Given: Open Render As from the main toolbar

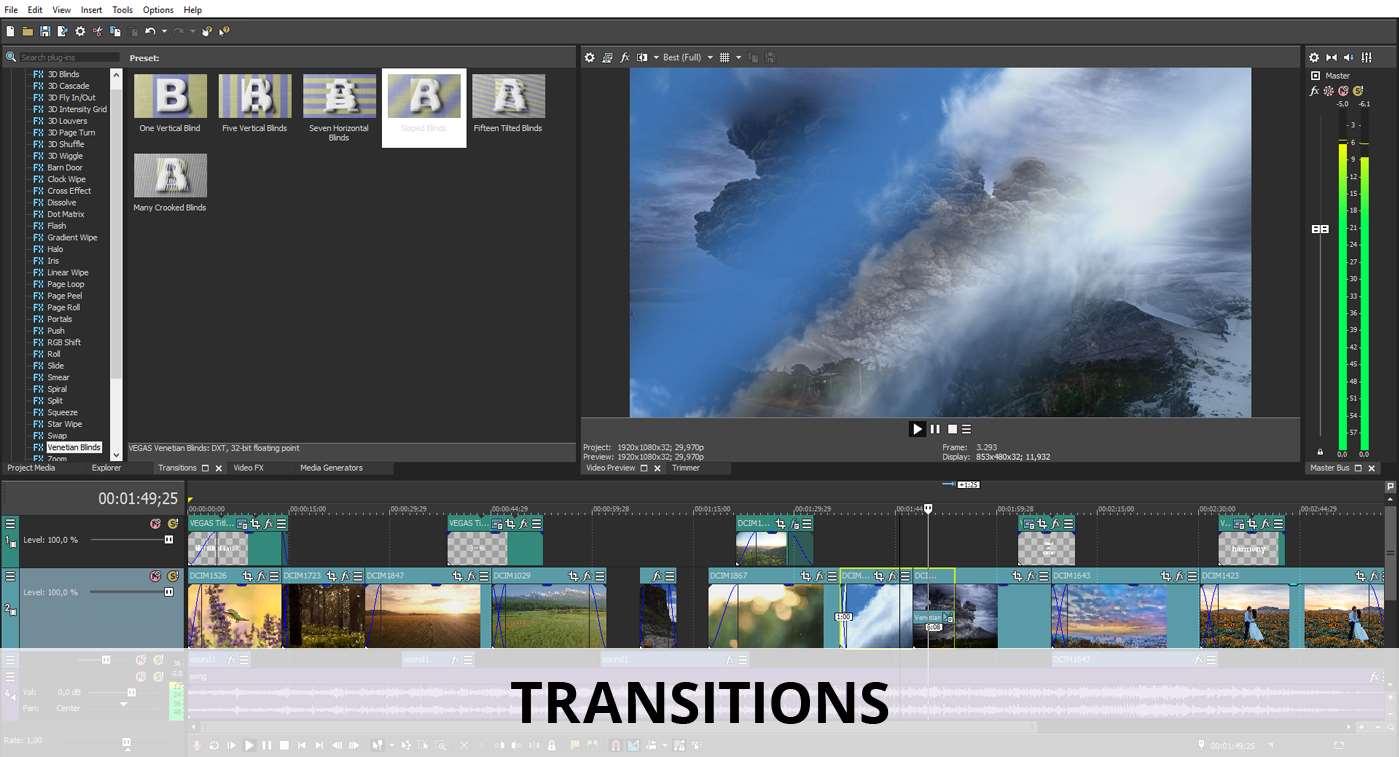Looking at the screenshot, I should (62, 31).
